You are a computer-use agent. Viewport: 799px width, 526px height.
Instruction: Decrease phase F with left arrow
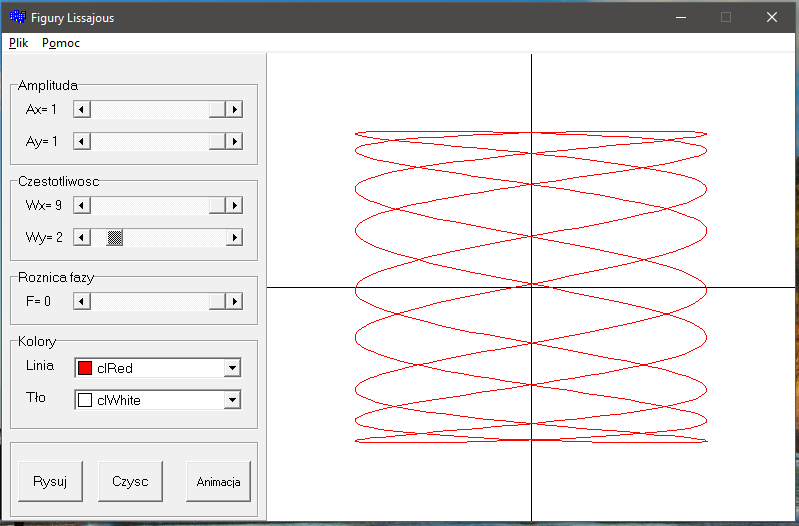tap(82, 301)
